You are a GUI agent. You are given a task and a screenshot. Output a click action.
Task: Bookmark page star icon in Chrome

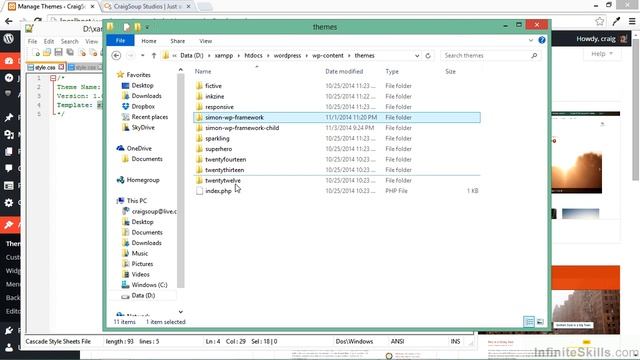click(x=600, y=21)
